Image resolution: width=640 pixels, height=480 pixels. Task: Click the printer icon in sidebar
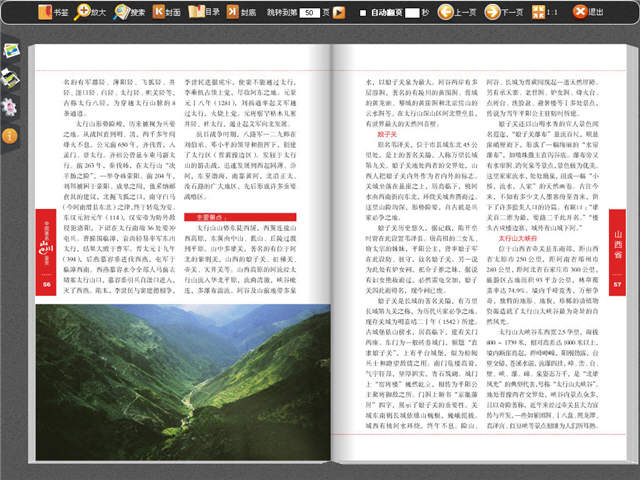pos(10,78)
